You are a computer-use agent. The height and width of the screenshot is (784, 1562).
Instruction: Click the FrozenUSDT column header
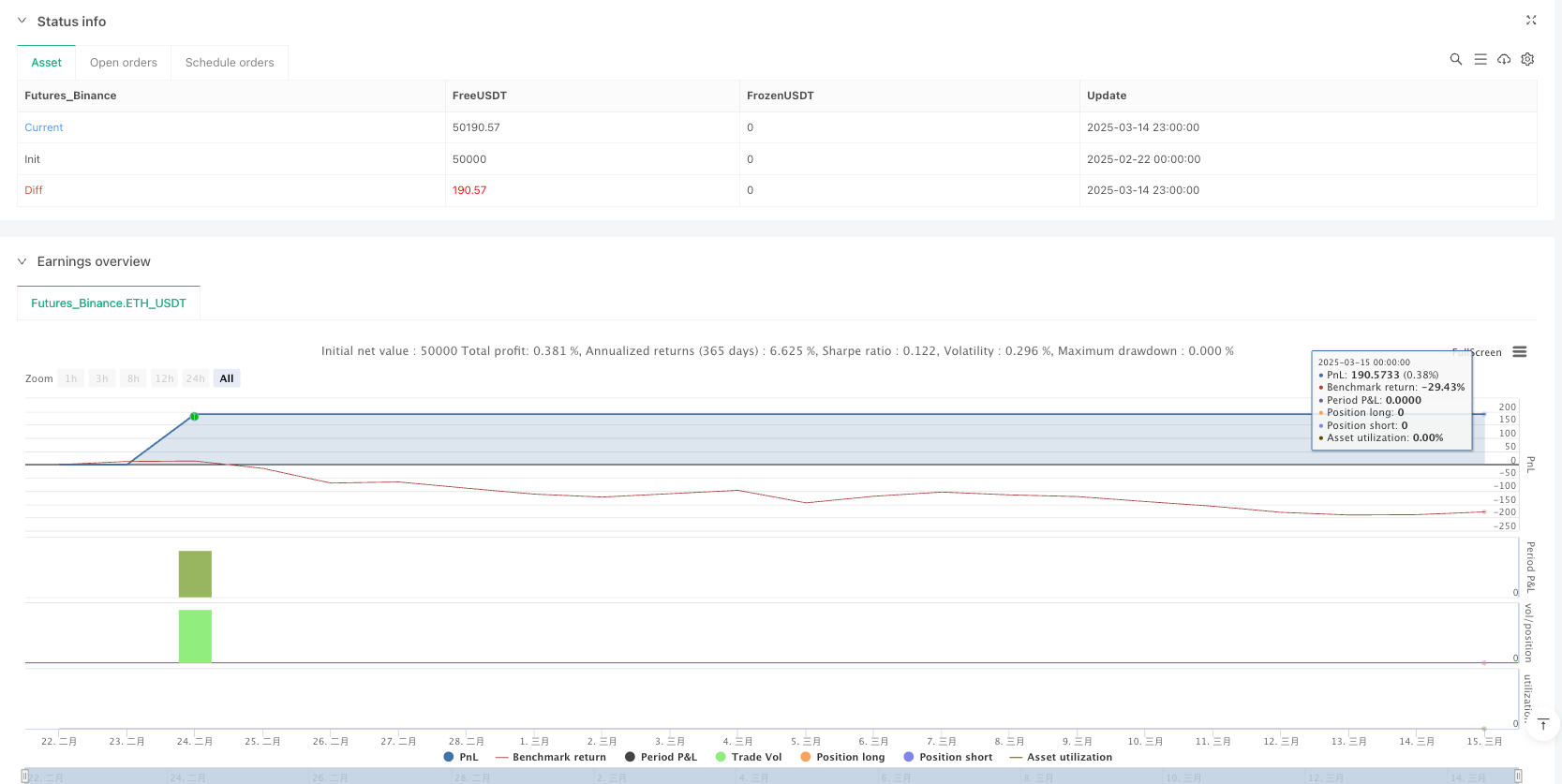pyautogui.click(x=781, y=96)
